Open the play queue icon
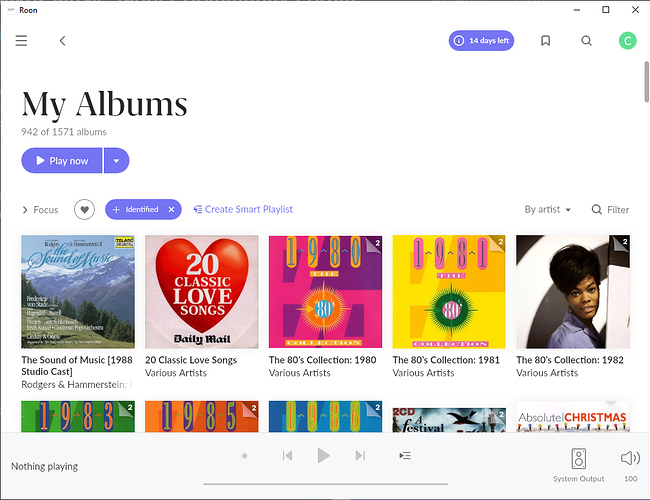 pyautogui.click(x=404, y=456)
